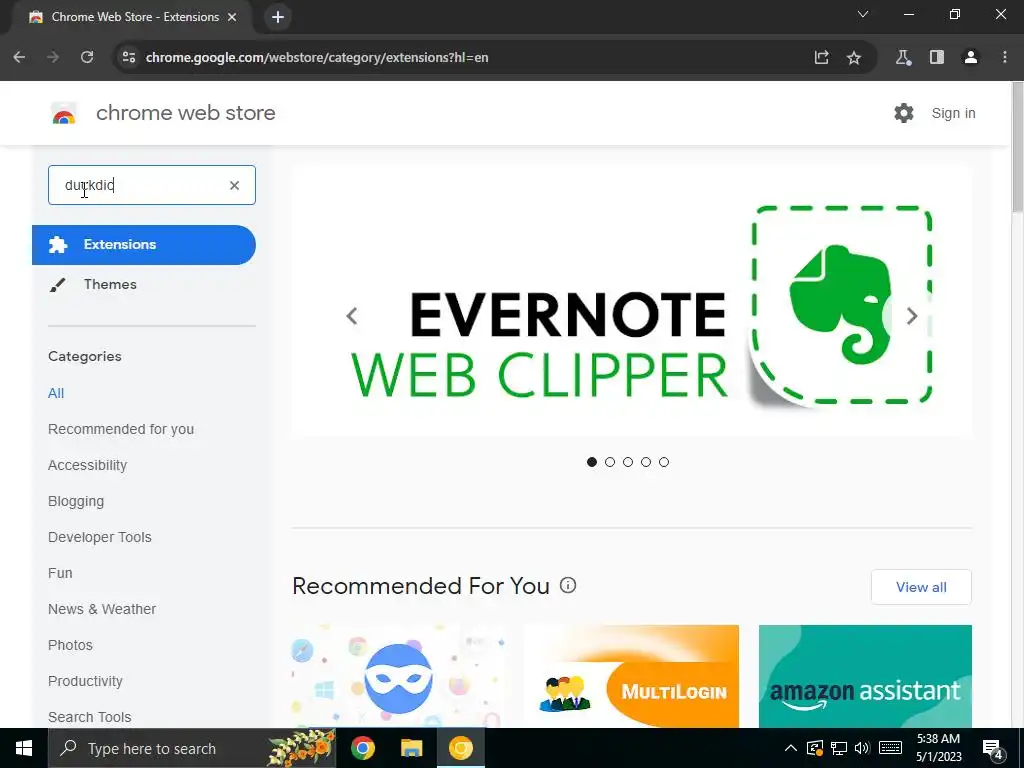Select first carousel dot
Screen dimensions: 1024x768
click(592, 462)
